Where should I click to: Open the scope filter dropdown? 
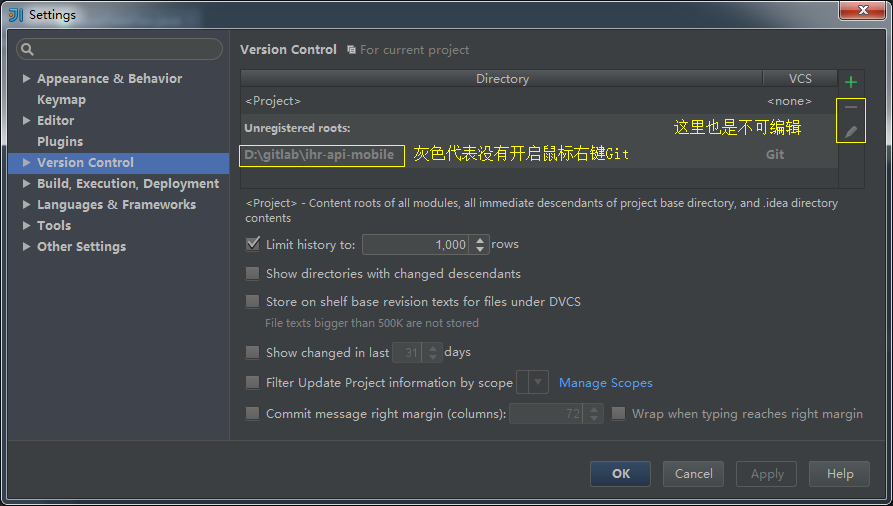532,382
